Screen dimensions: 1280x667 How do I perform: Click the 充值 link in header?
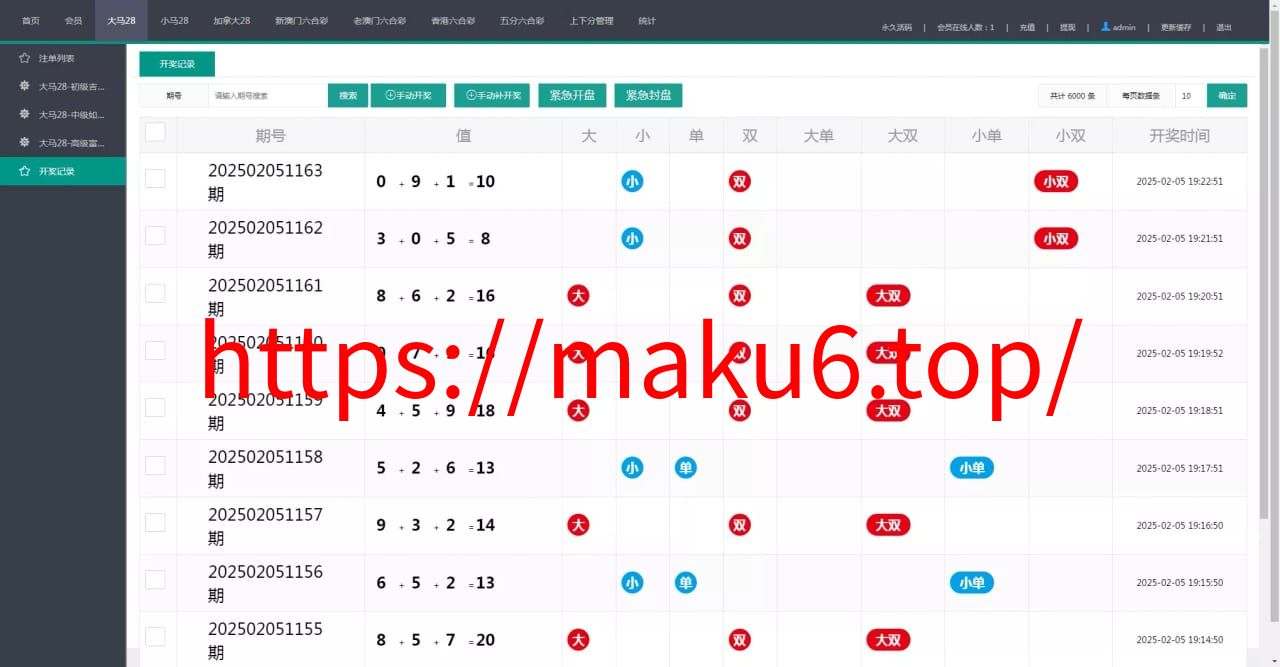(1027, 27)
